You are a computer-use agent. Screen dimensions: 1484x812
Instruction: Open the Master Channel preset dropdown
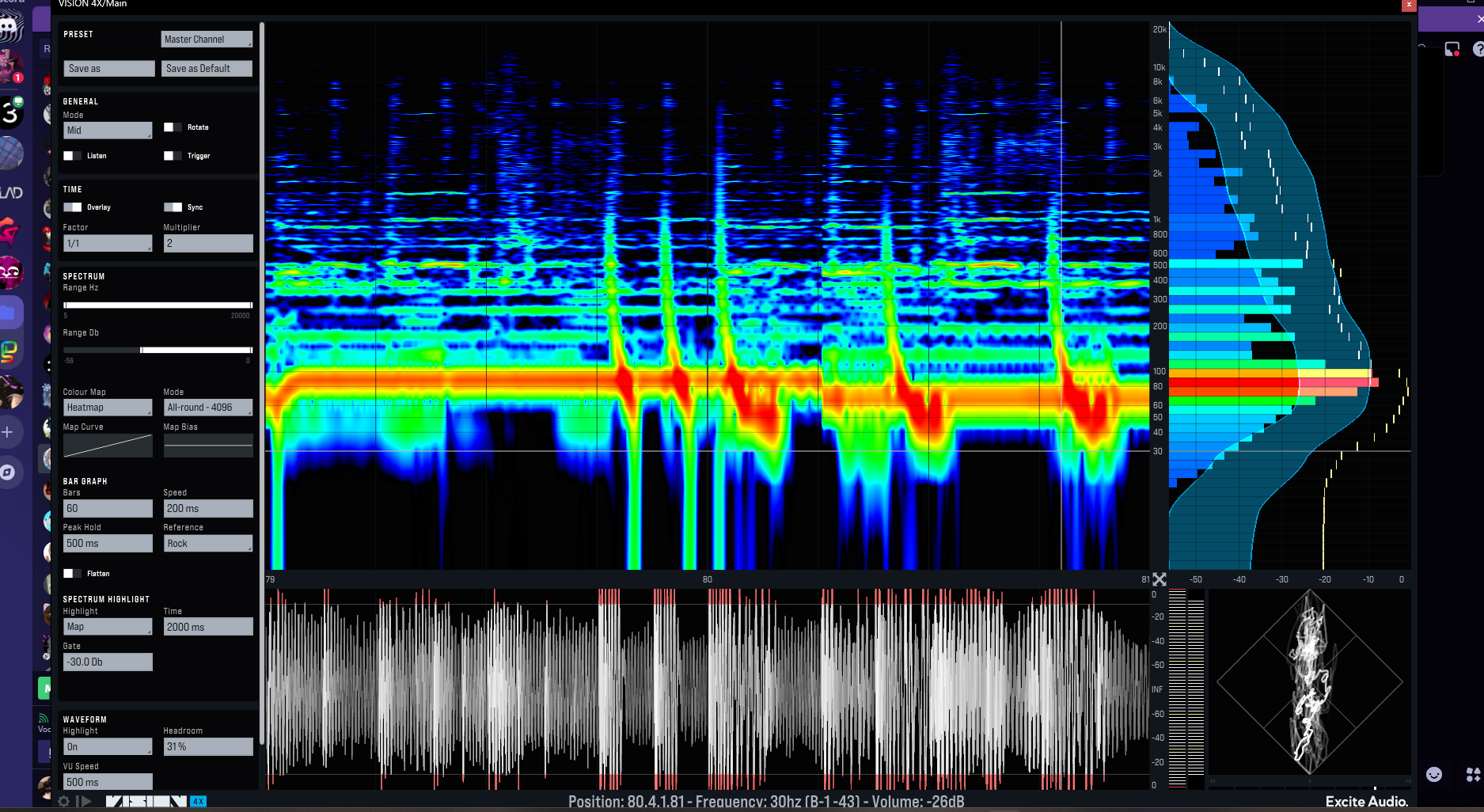tap(207, 40)
